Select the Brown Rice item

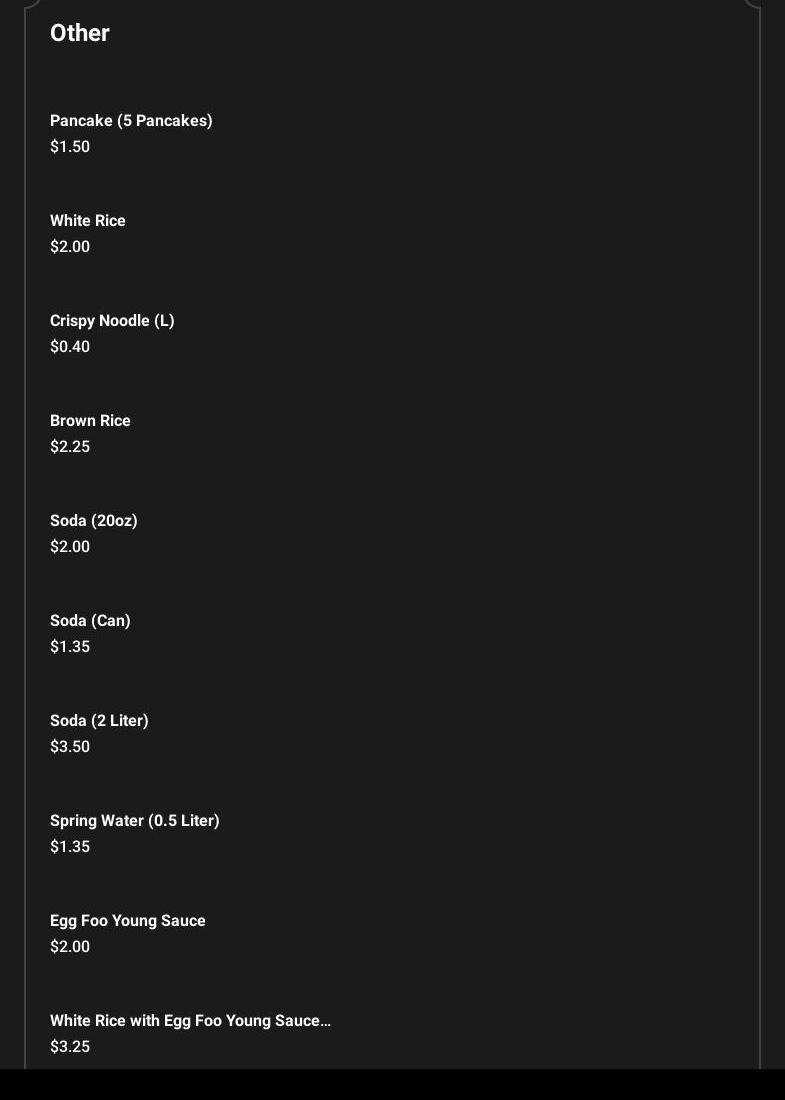pos(90,421)
